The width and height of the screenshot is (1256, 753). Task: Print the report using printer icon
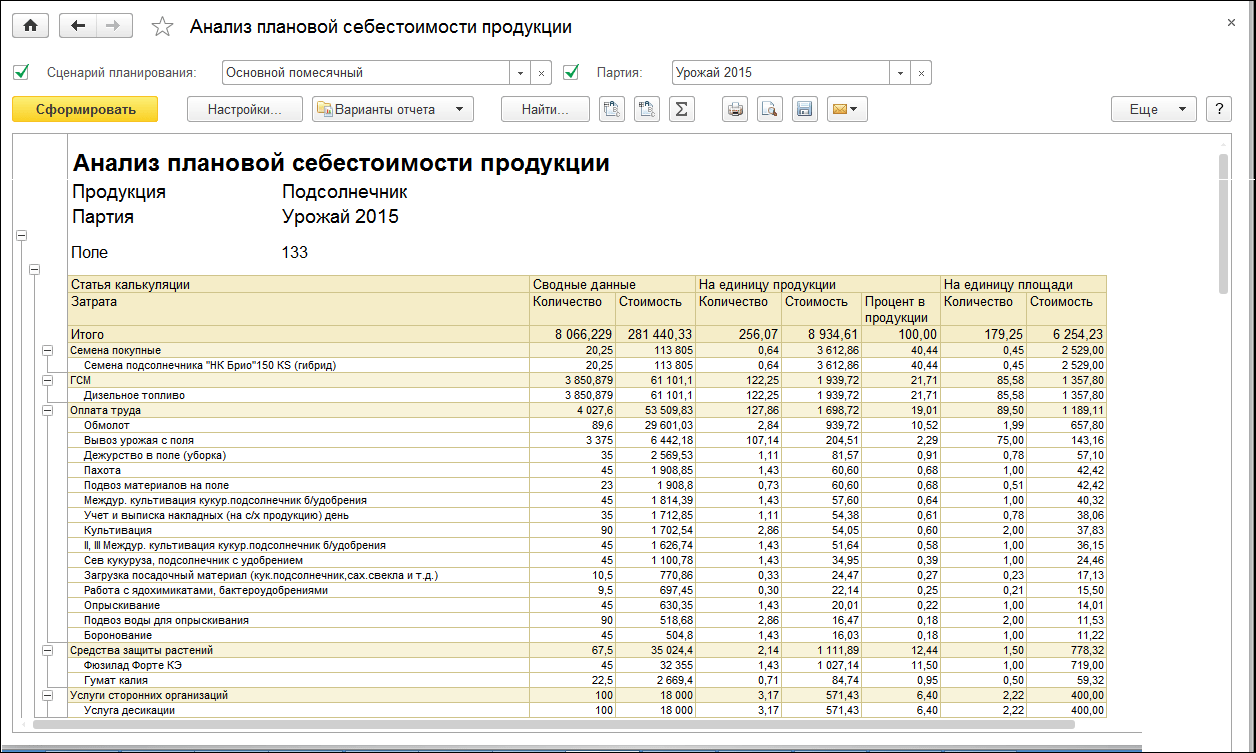point(735,109)
